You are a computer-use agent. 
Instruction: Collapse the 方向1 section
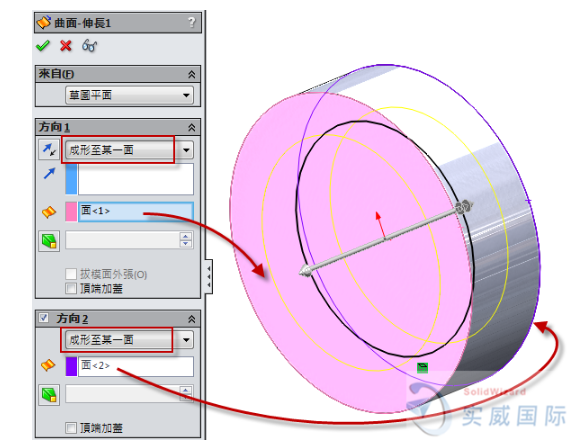[191, 128]
